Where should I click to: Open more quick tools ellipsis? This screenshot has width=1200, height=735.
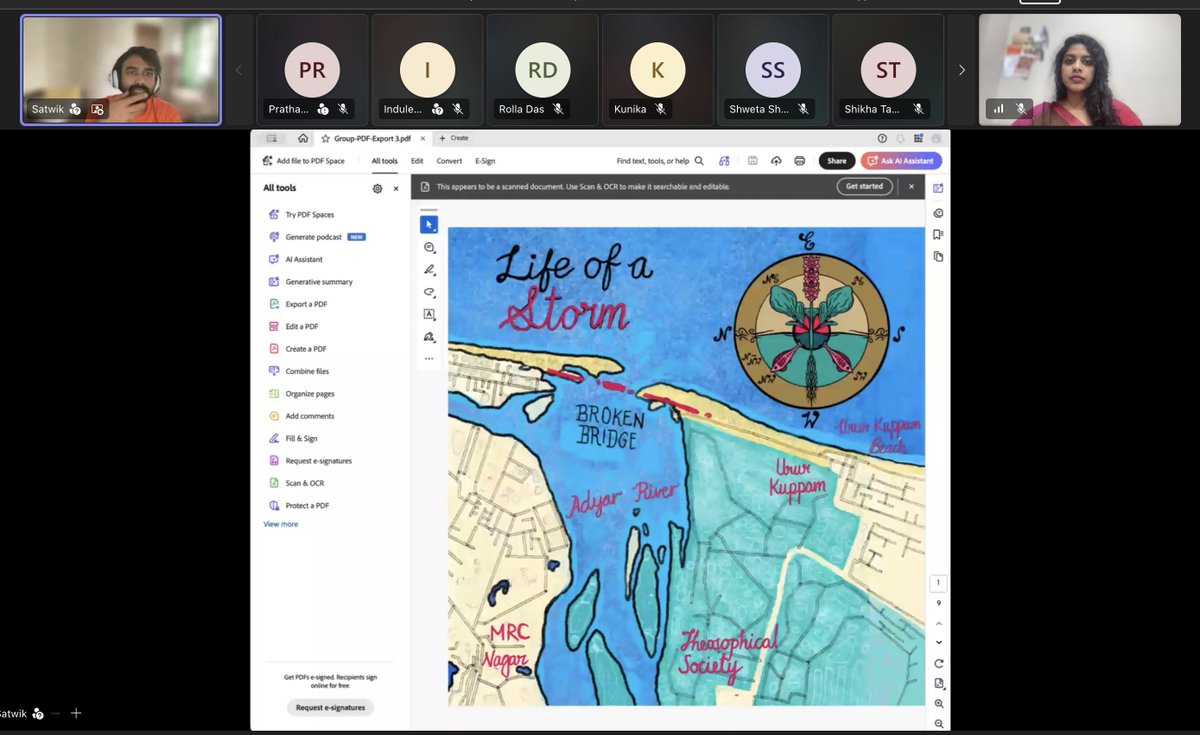pos(429,358)
